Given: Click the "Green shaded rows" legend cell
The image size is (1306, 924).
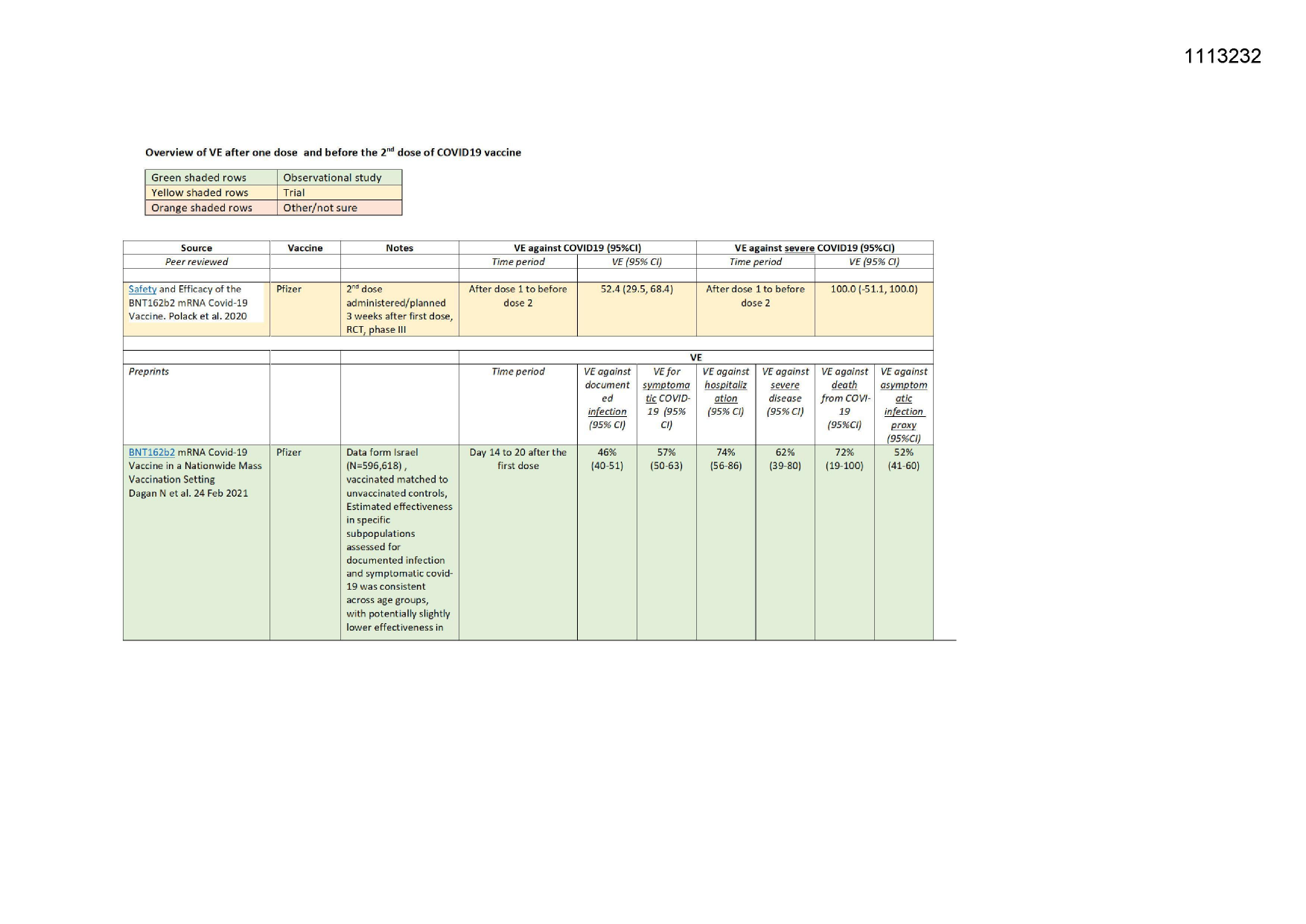Looking at the screenshot, I should pyautogui.click(x=199, y=177).
